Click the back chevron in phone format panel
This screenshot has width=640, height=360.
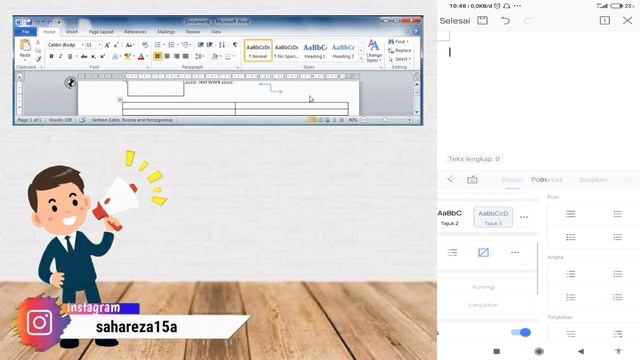pos(451,179)
